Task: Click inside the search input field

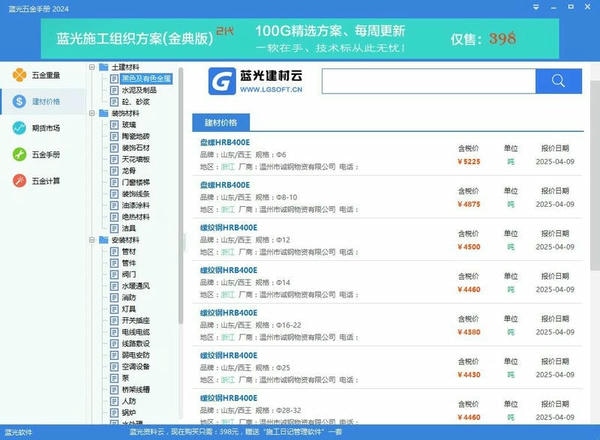Action: click(x=429, y=81)
